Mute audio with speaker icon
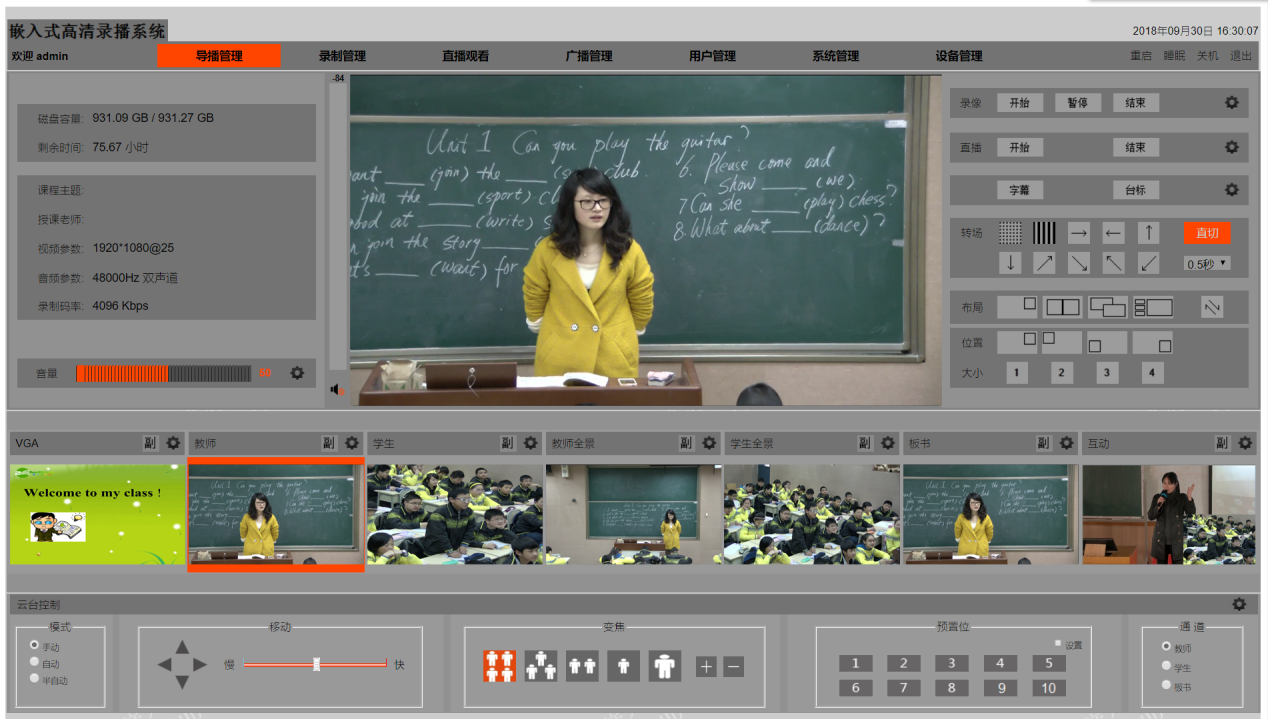 [x=338, y=390]
